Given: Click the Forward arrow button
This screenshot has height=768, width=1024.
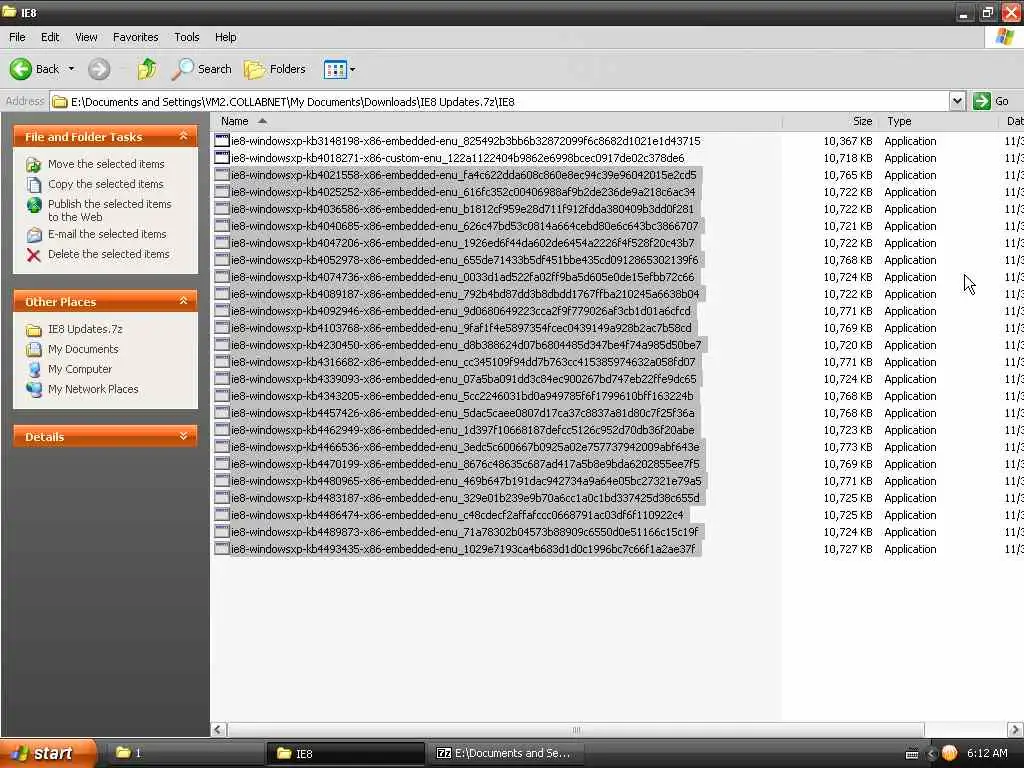Looking at the screenshot, I should point(99,69).
